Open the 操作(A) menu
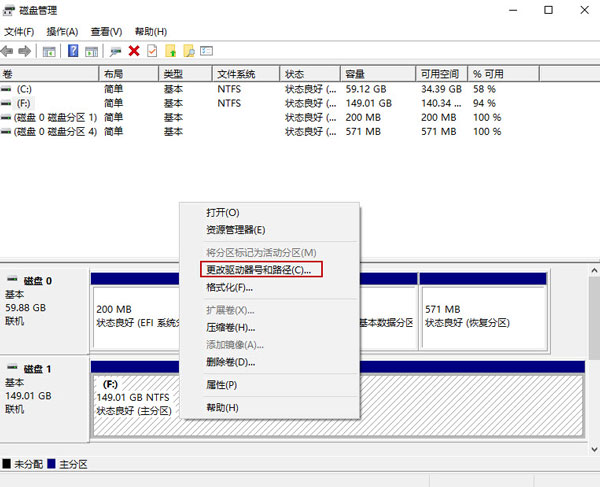 point(62,32)
